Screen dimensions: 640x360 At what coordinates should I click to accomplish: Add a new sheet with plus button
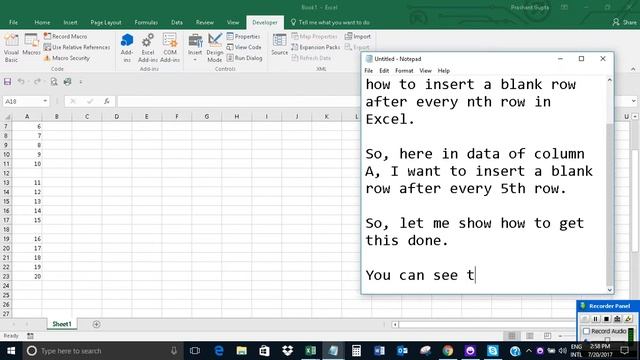pyautogui.click(x=96, y=324)
